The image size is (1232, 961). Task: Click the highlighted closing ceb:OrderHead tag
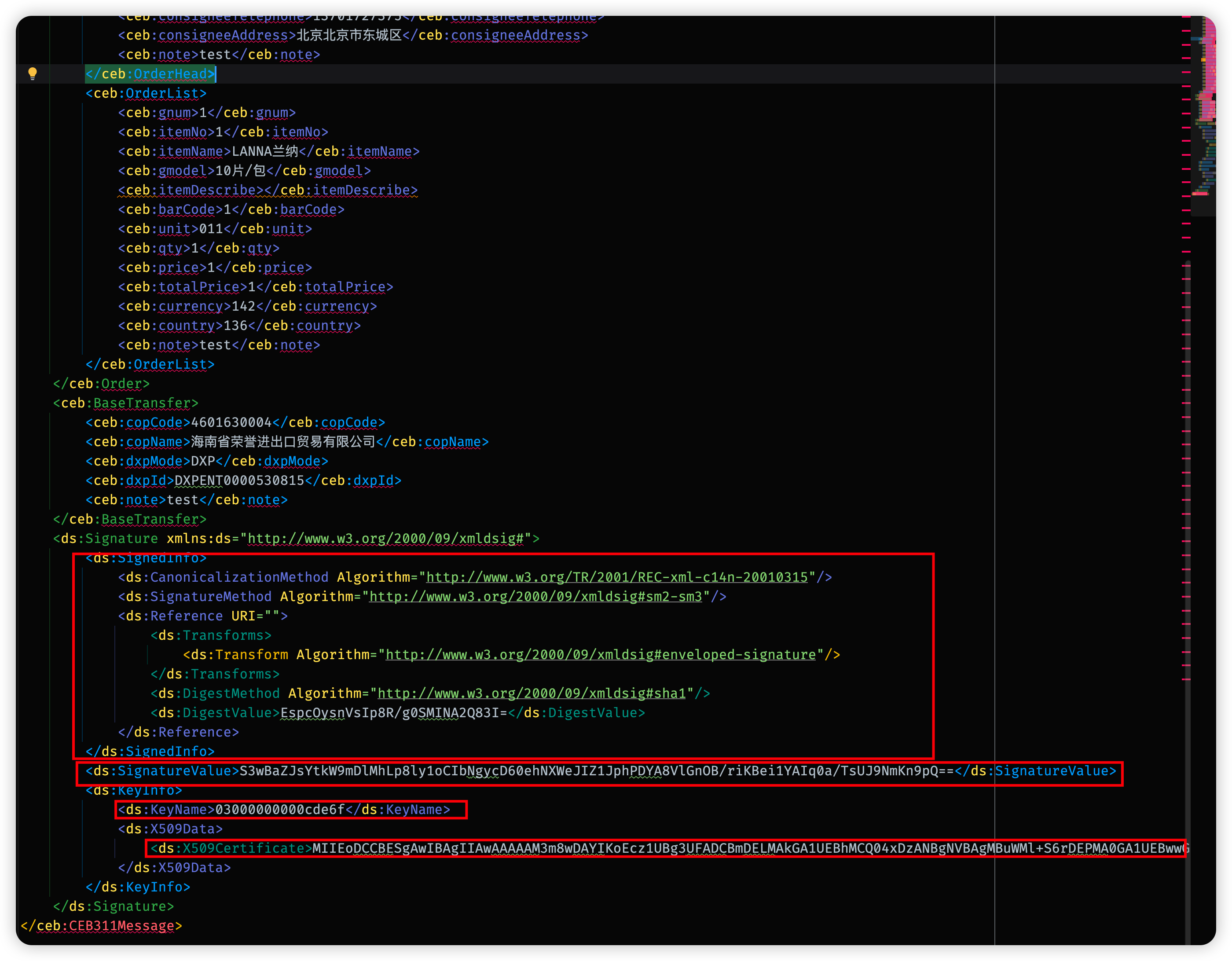click(x=150, y=74)
